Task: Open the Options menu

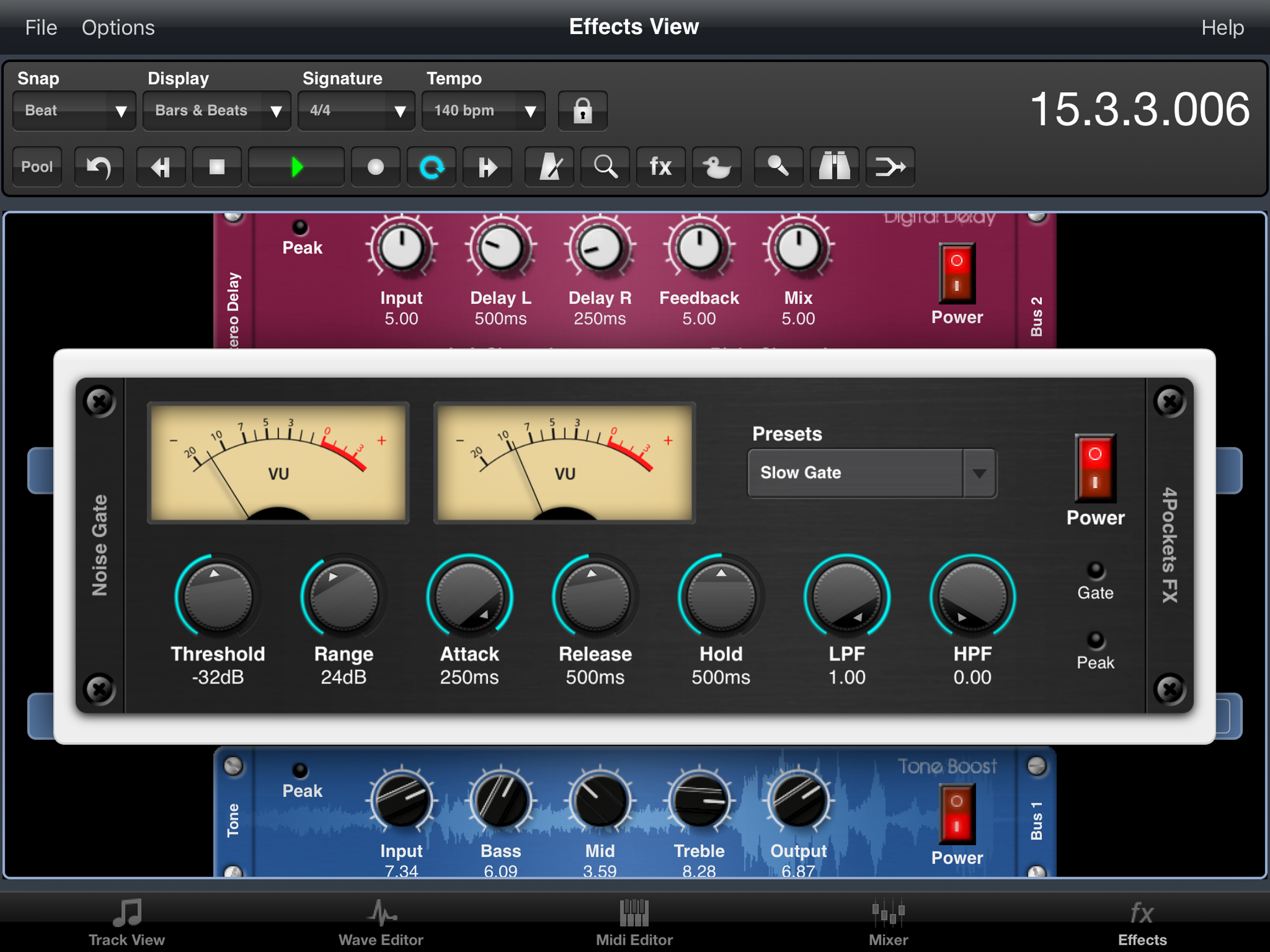Action: (x=118, y=27)
